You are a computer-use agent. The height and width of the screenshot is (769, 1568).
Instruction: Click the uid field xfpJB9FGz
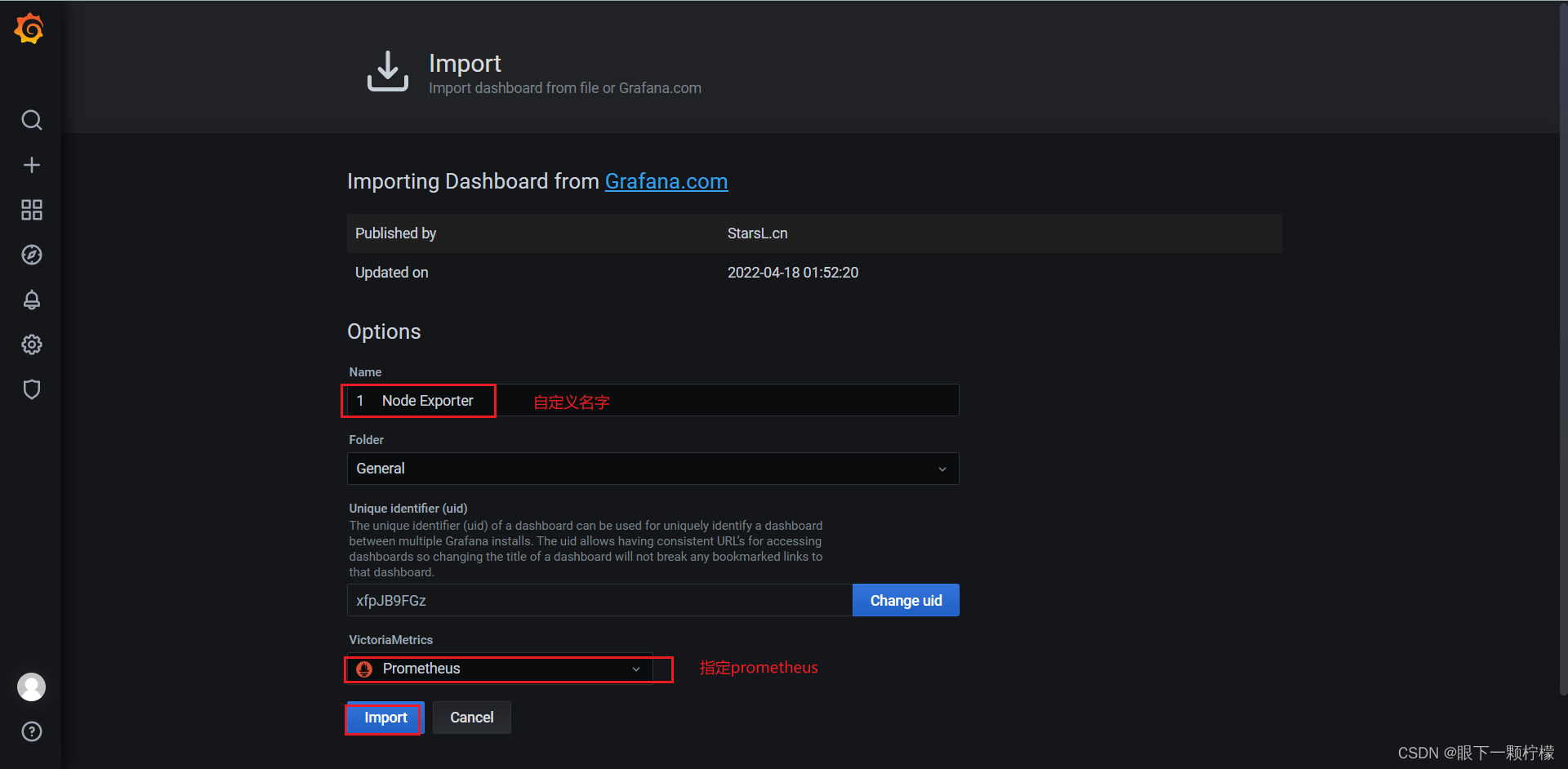click(599, 600)
